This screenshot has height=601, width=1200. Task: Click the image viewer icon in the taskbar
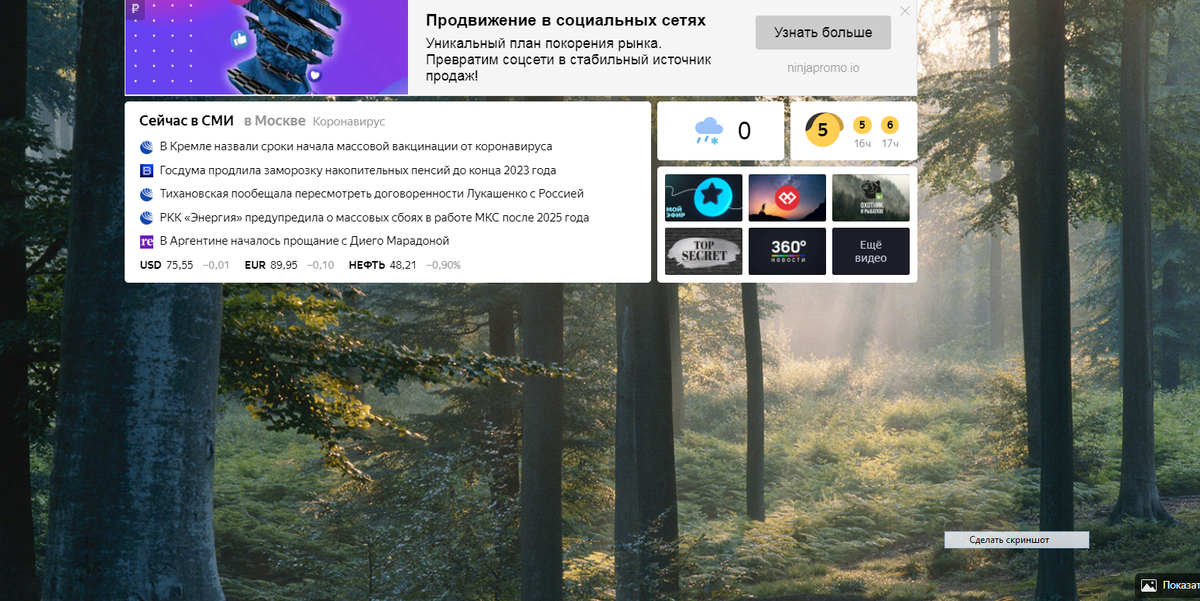point(1147,585)
